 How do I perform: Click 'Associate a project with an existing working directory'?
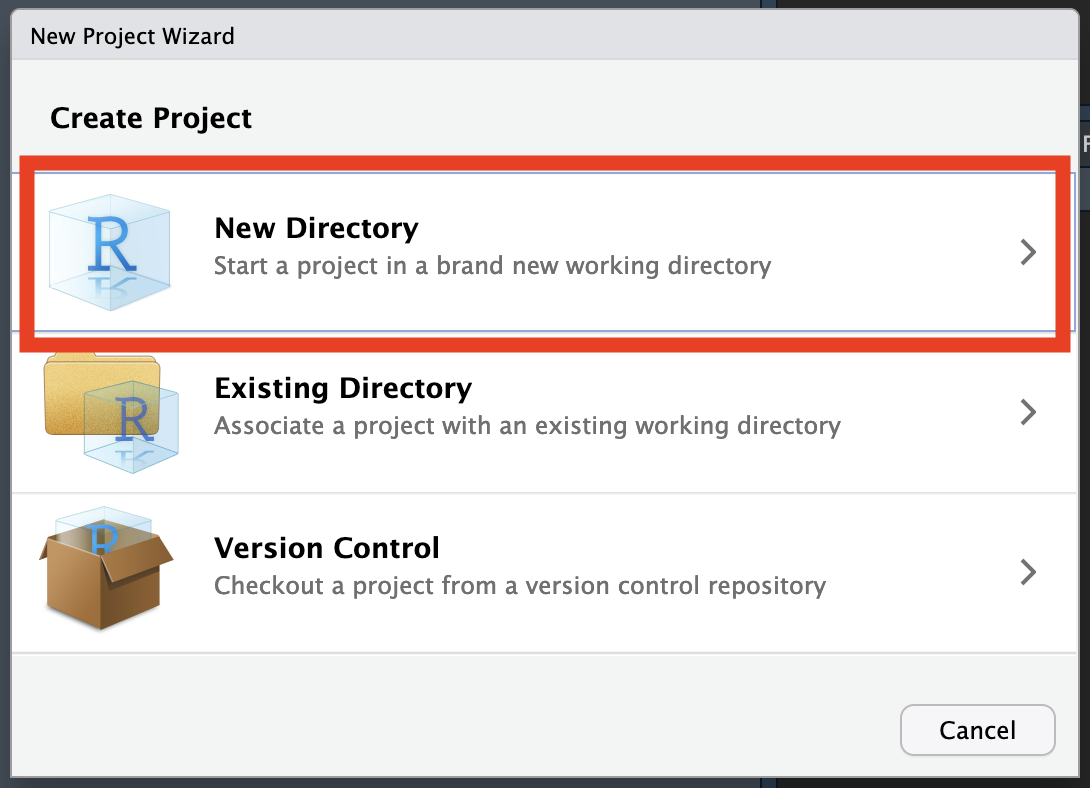point(527,426)
